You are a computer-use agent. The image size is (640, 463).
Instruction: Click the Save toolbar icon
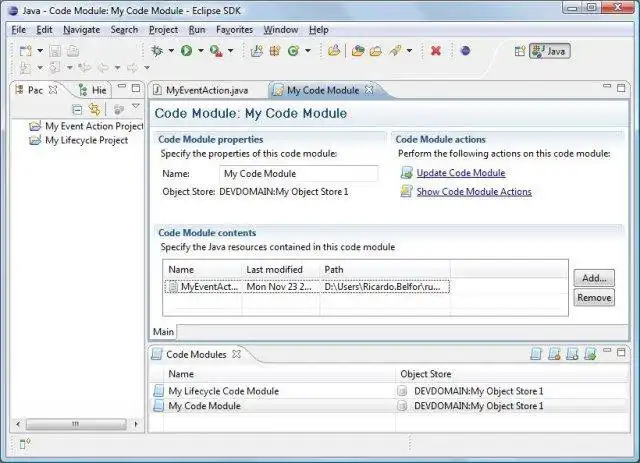(55, 51)
